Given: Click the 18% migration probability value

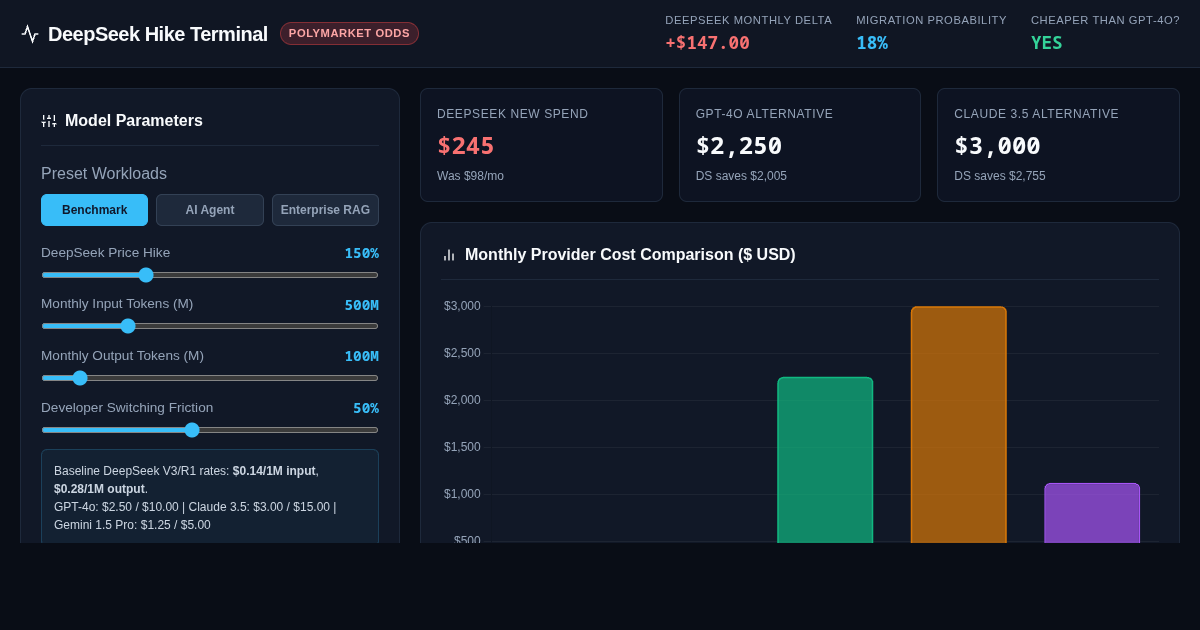Looking at the screenshot, I should click(x=872, y=43).
